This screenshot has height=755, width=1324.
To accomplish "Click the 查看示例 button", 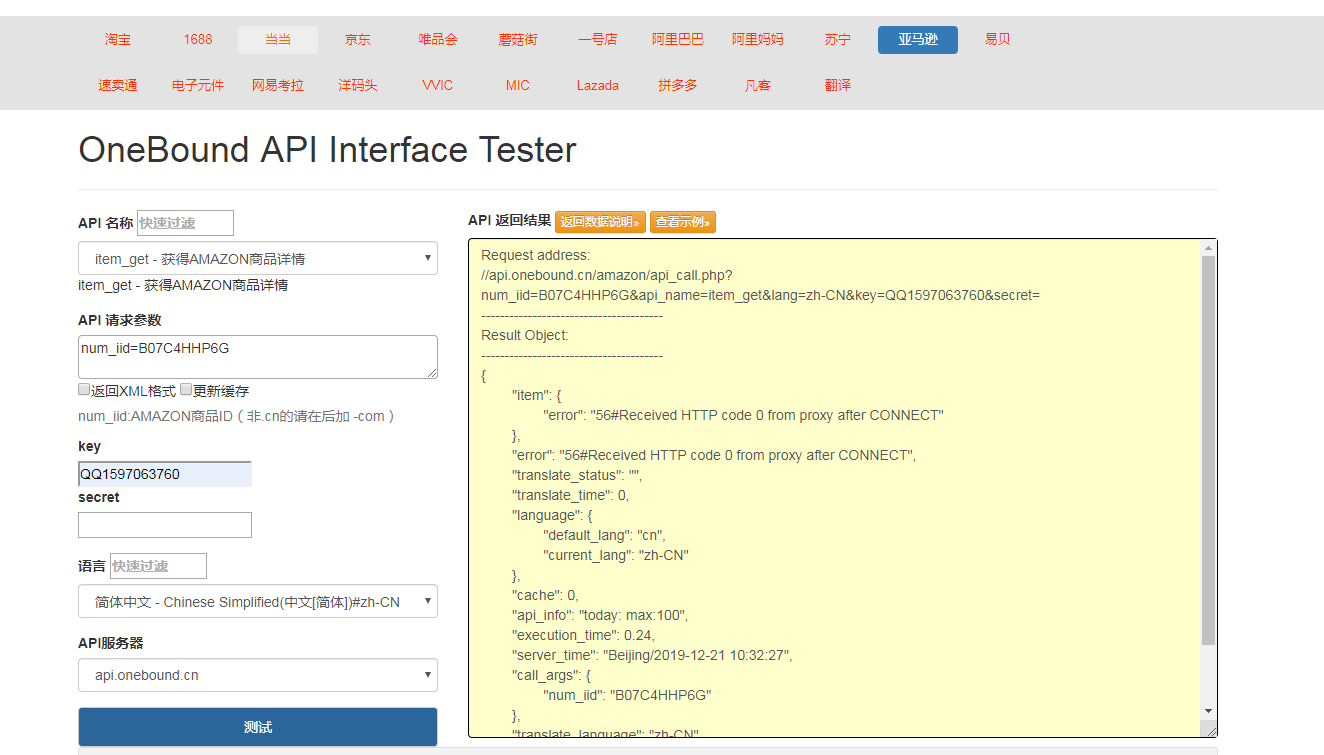I will 683,222.
